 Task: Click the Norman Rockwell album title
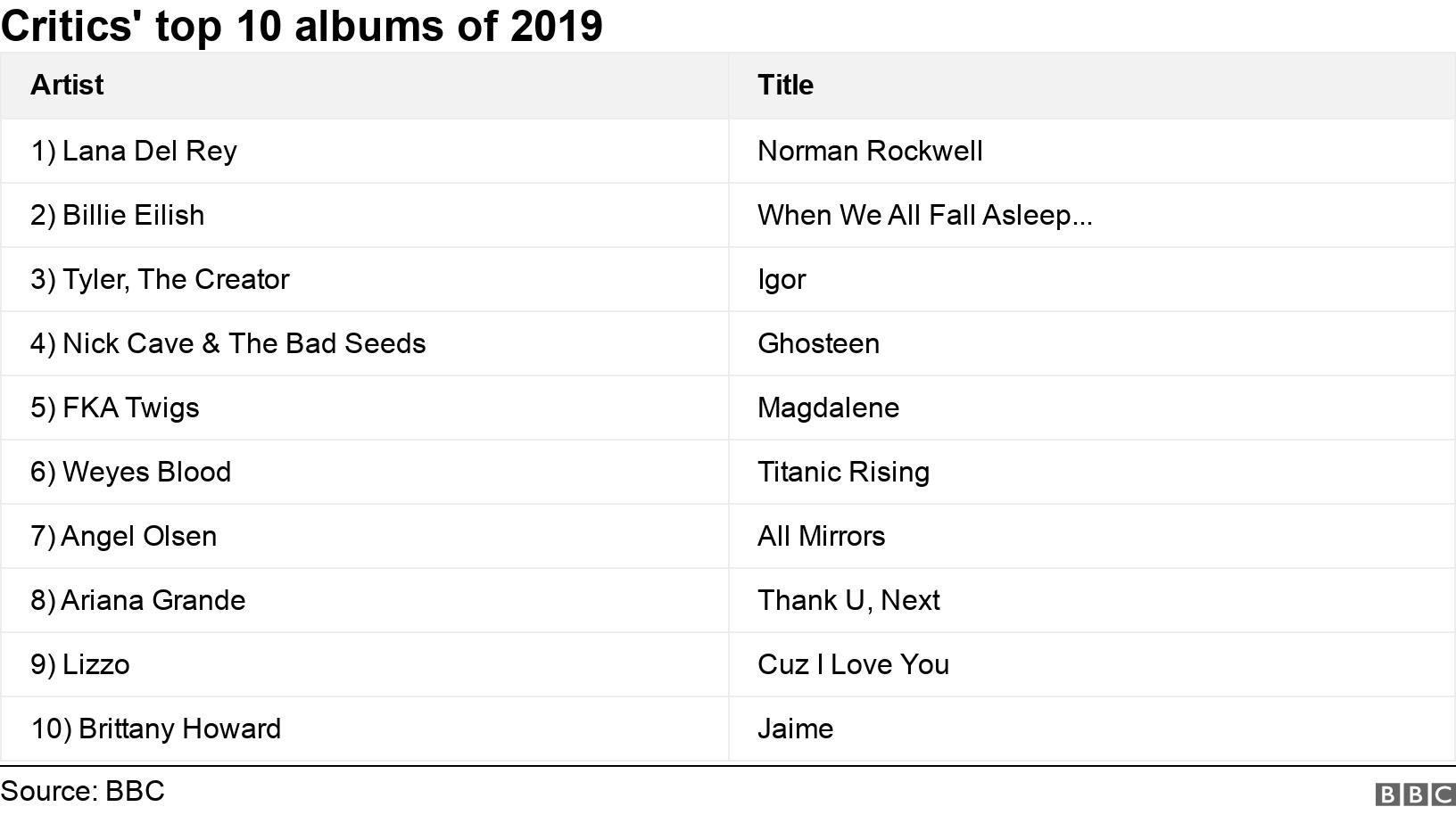(870, 151)
